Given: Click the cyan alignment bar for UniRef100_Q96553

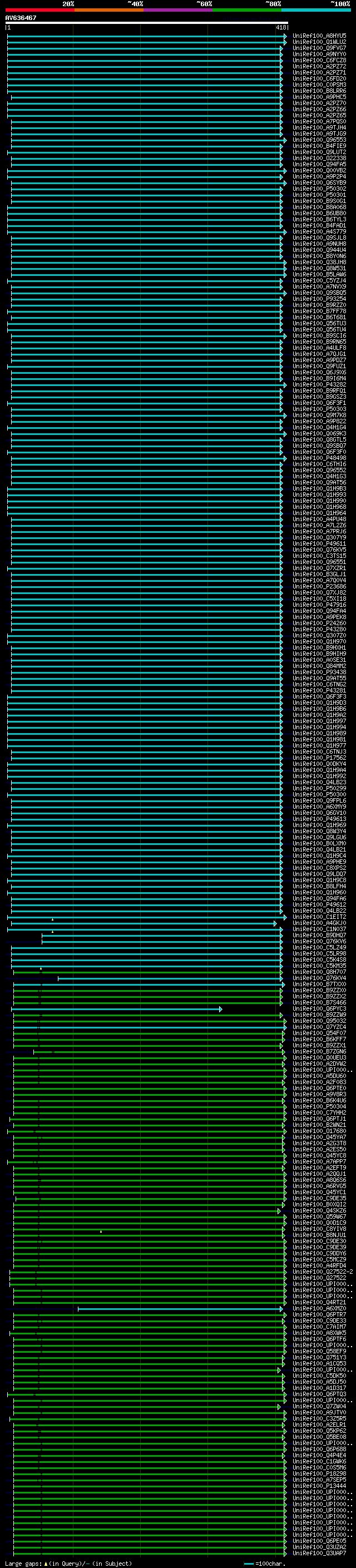Looking at the screenshot, I should 148,140.
